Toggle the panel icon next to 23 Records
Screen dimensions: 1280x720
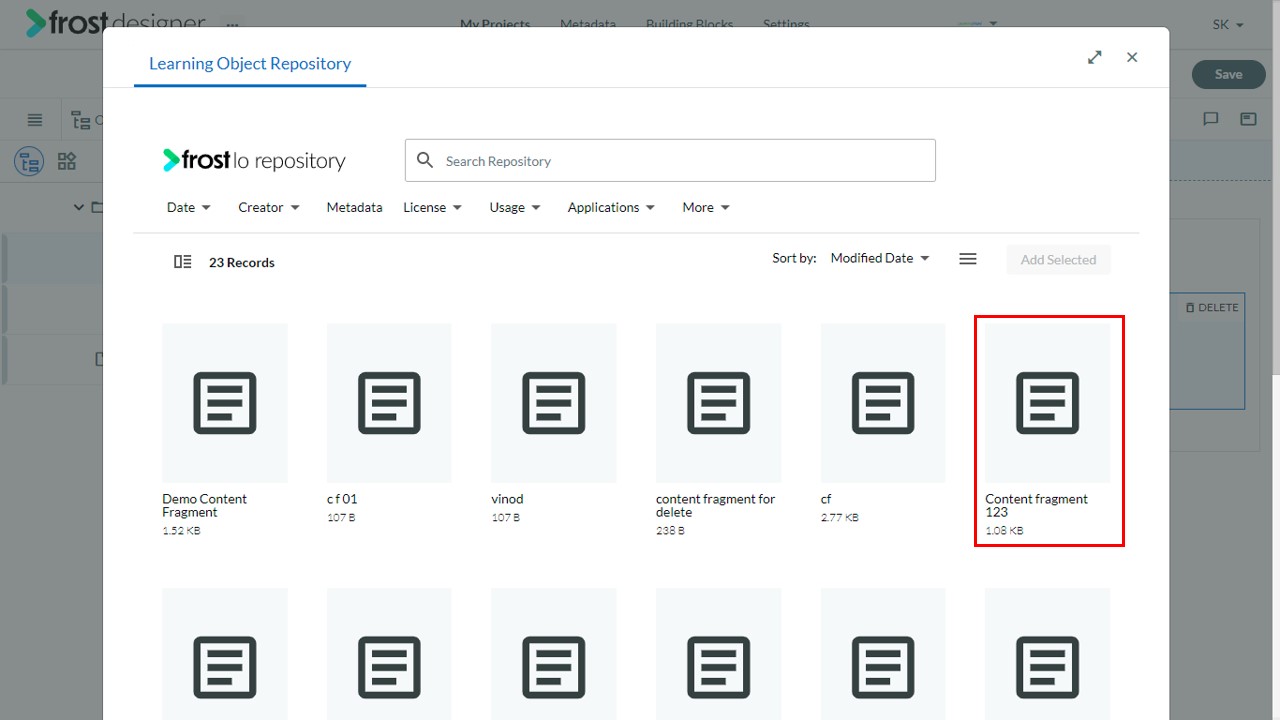182,262
